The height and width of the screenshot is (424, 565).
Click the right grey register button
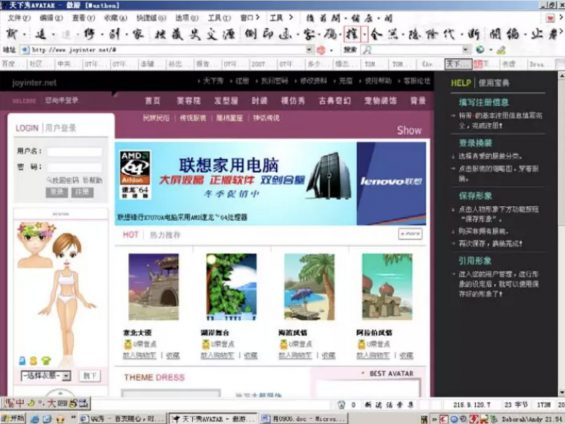[83, 192]
